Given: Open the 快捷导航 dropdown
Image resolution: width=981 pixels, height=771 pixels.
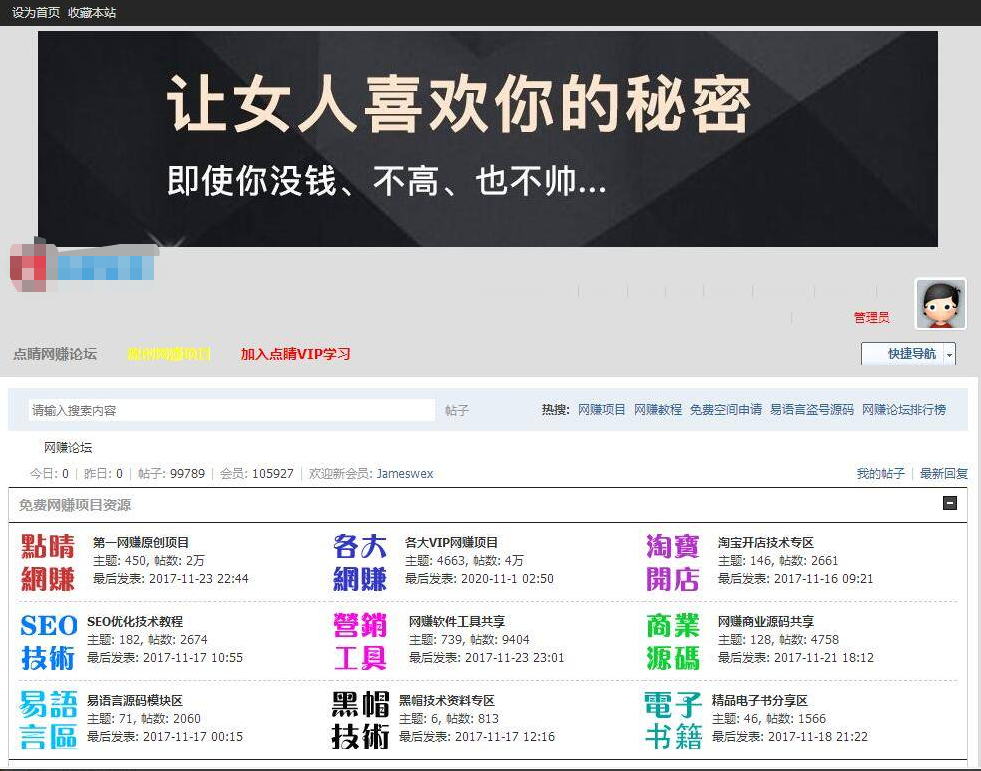Looking at the screenshot, I should point(908,354).
